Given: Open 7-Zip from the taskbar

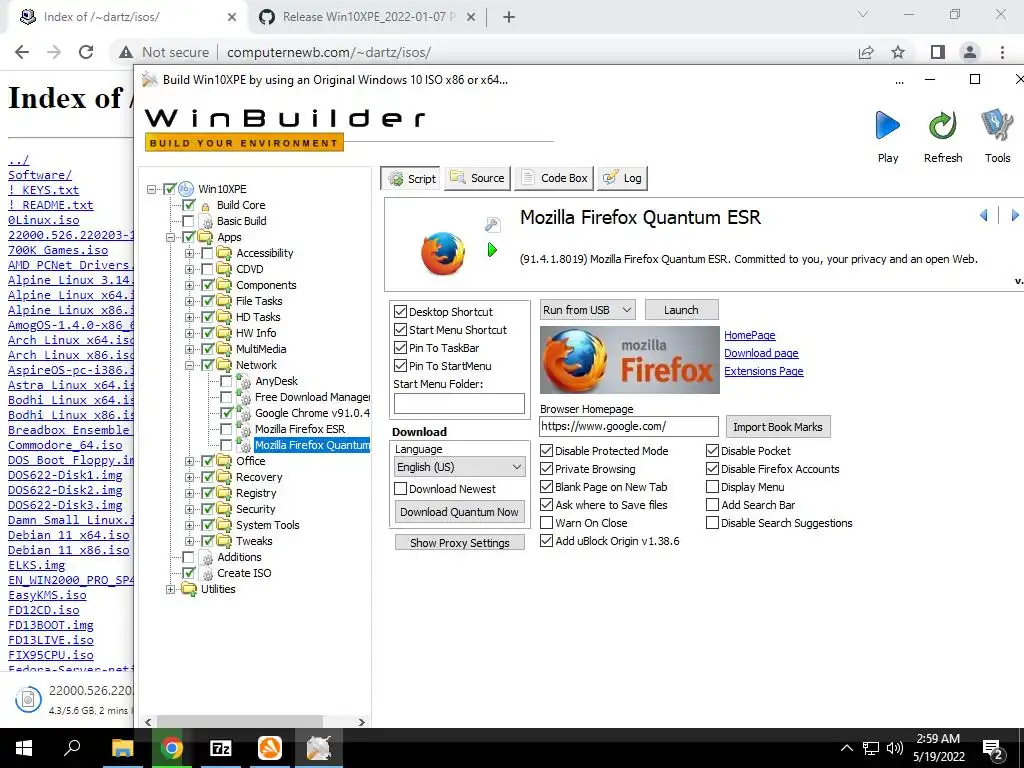Looking at the screenshot, I should (x=221, y=748).
